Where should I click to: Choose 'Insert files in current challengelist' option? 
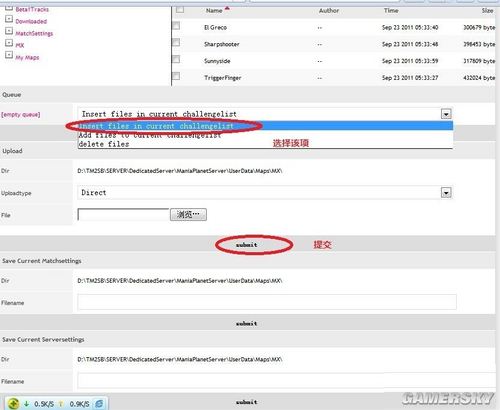[265, 126]
